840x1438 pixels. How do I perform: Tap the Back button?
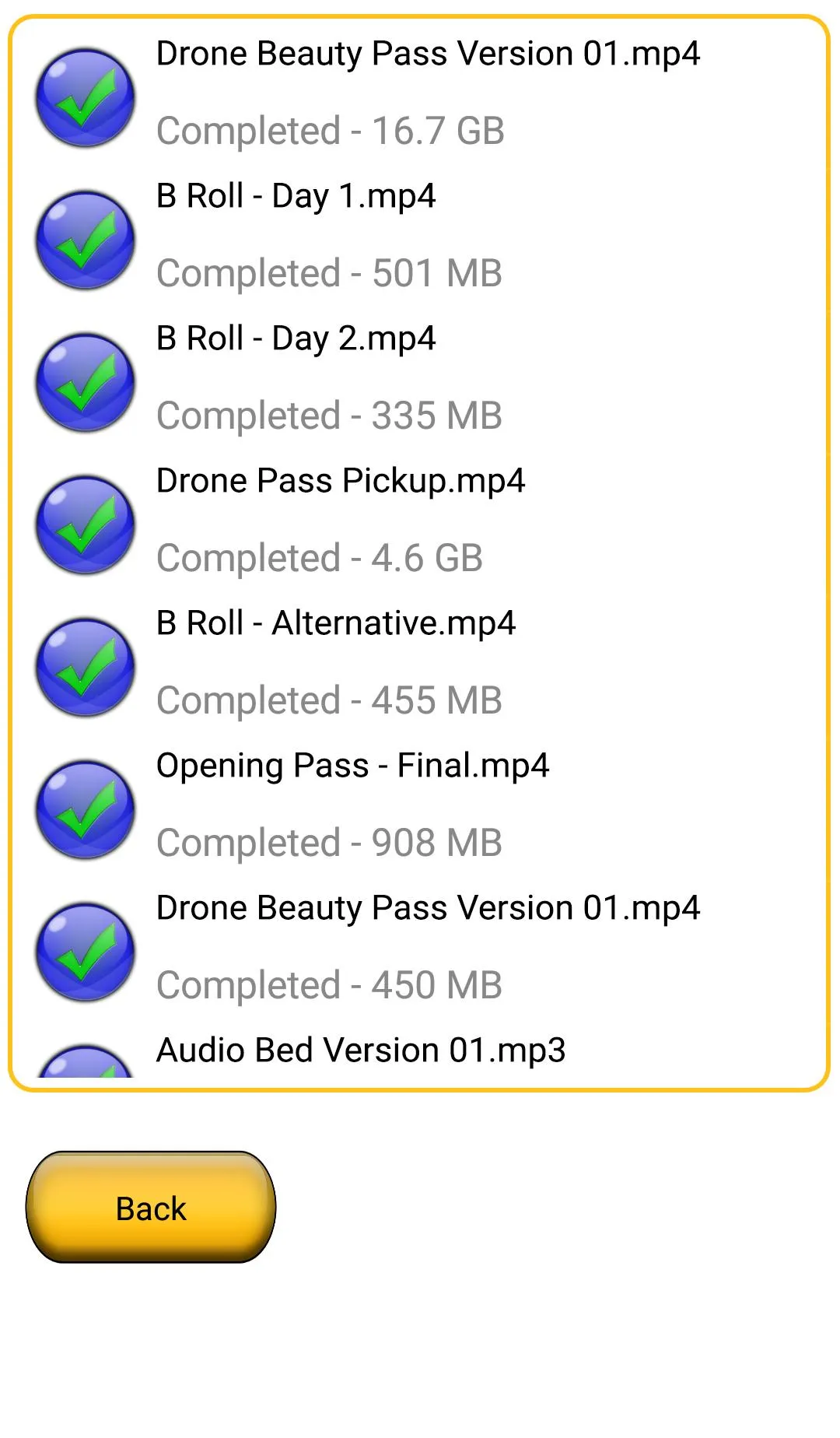(151, 1207)
